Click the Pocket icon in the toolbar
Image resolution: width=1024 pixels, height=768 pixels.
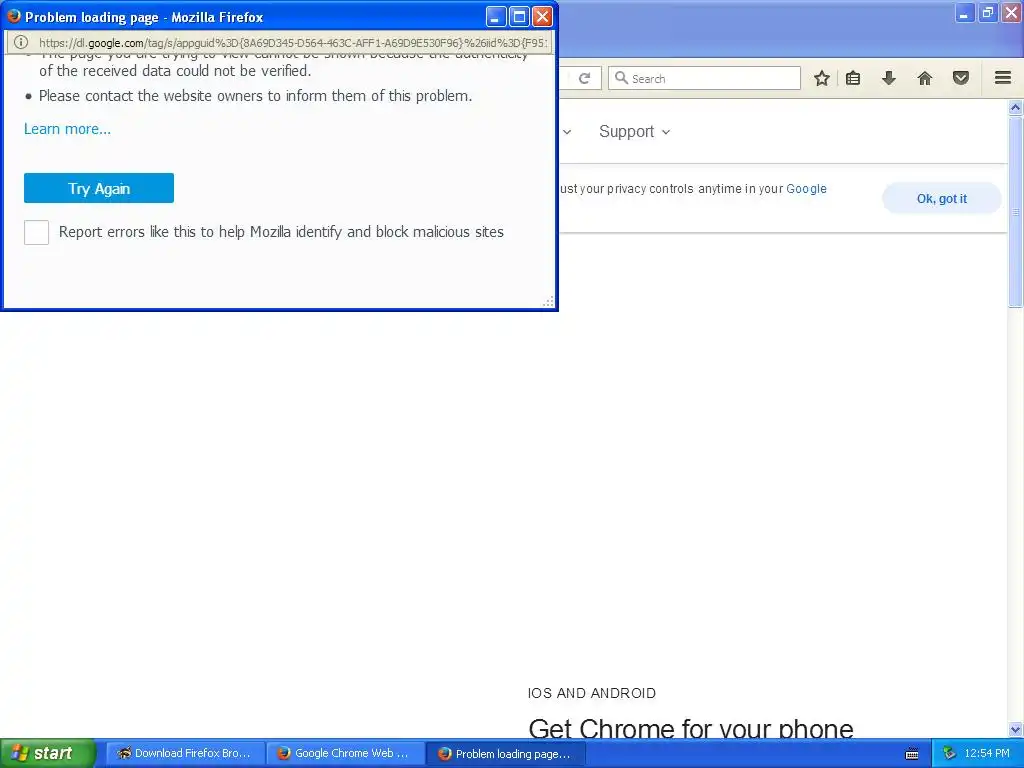point(961,78)
